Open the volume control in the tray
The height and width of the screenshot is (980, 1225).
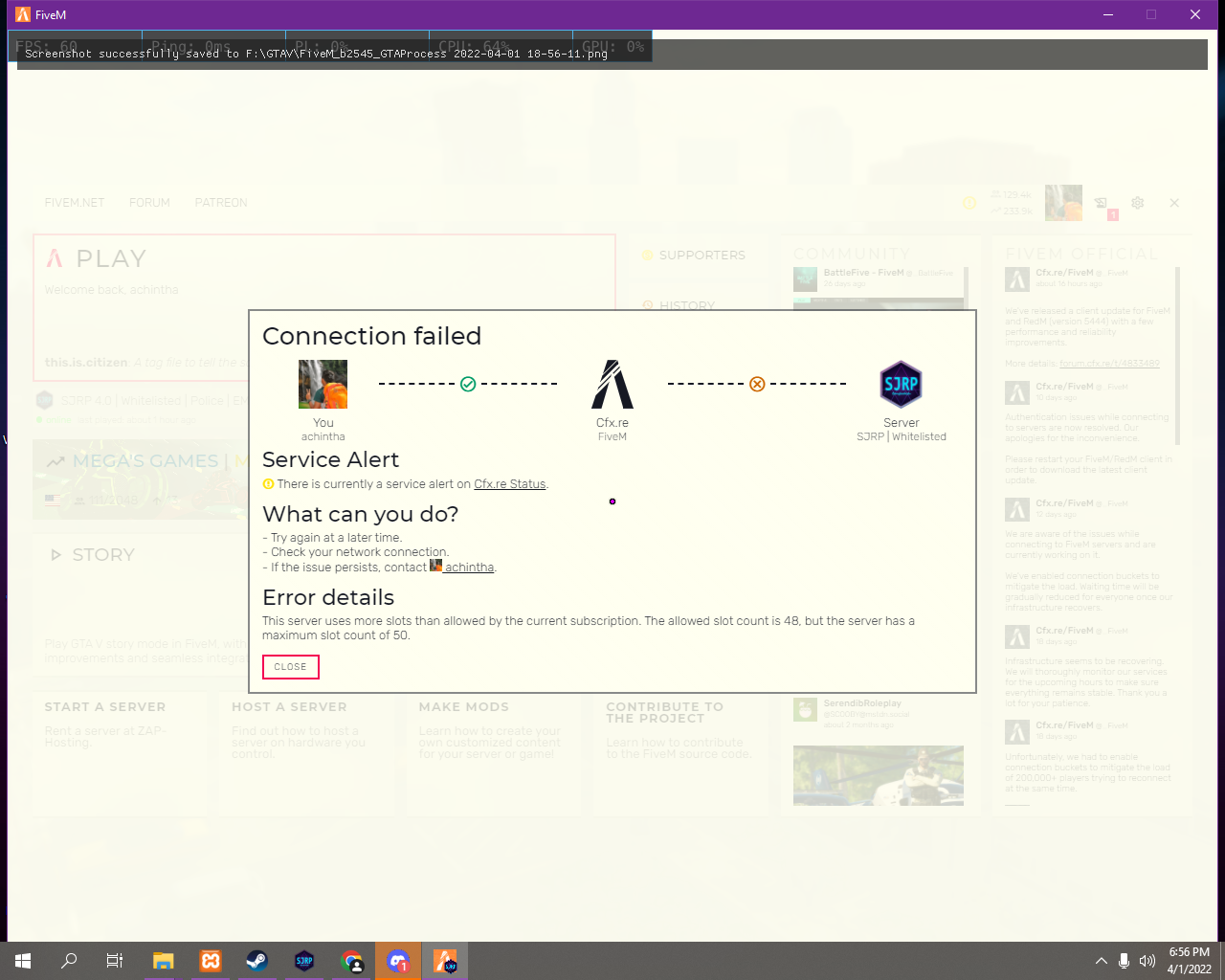(1147, 961)
